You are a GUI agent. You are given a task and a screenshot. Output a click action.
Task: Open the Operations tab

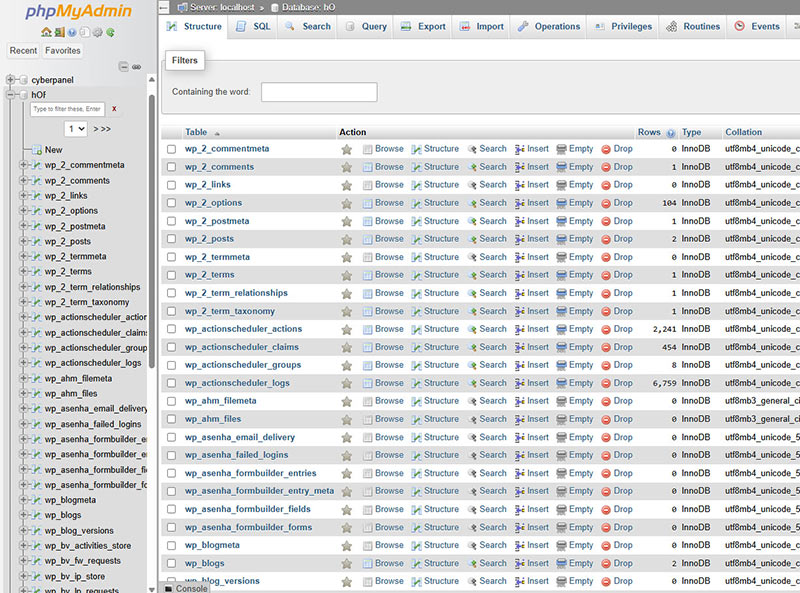(548, 27)
